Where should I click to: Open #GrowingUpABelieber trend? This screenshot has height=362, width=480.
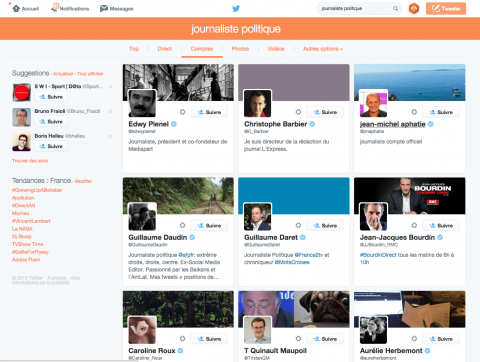point(37,190)
